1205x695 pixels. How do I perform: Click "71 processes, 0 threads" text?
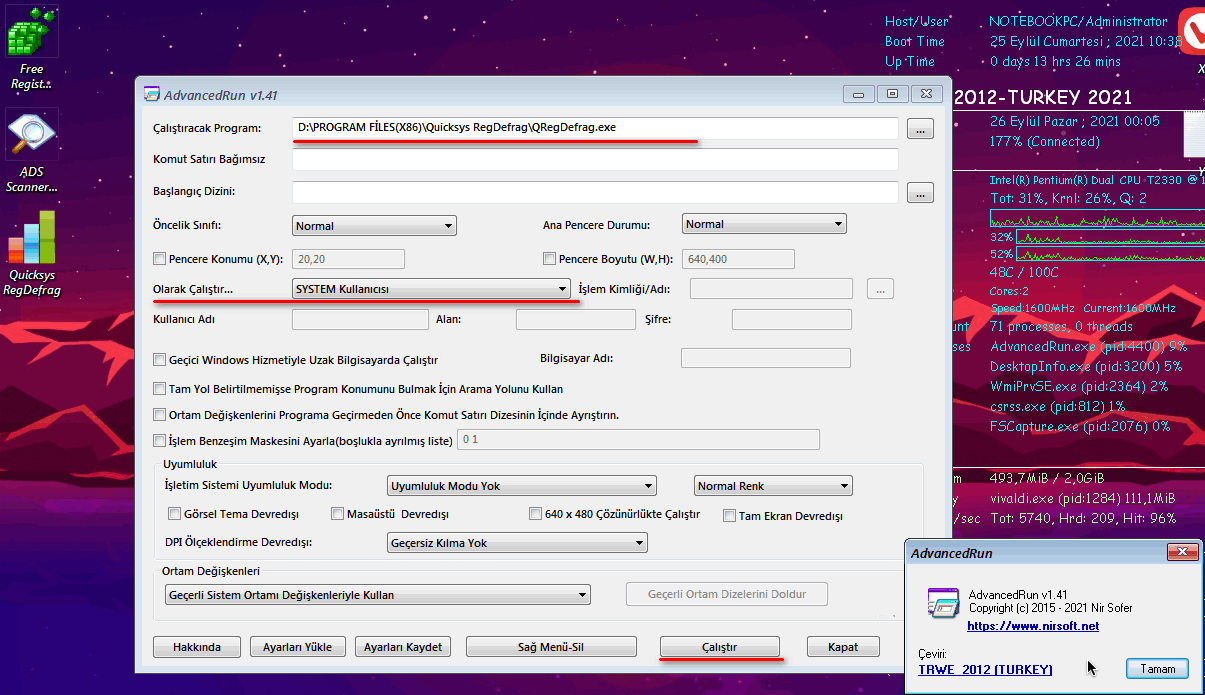[x=1061, y=326]
